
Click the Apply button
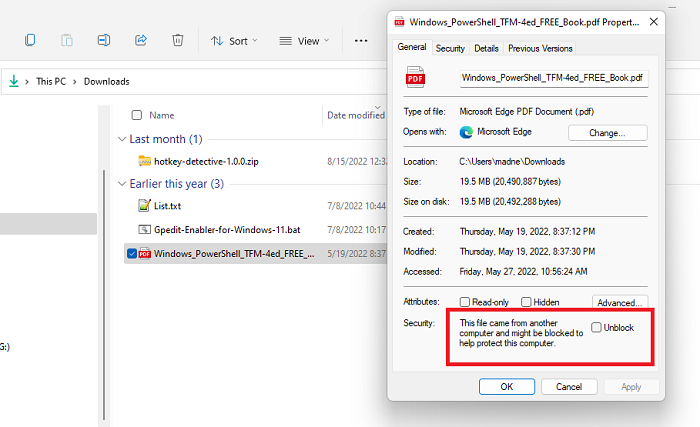[631, 386]
